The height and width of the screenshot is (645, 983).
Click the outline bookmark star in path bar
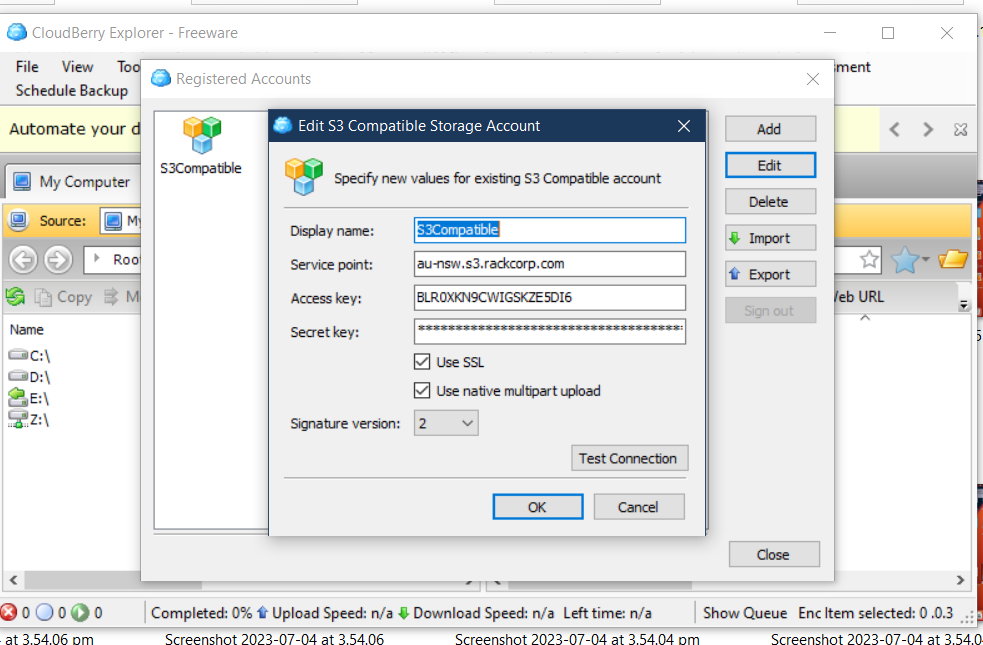pos(869,259)
